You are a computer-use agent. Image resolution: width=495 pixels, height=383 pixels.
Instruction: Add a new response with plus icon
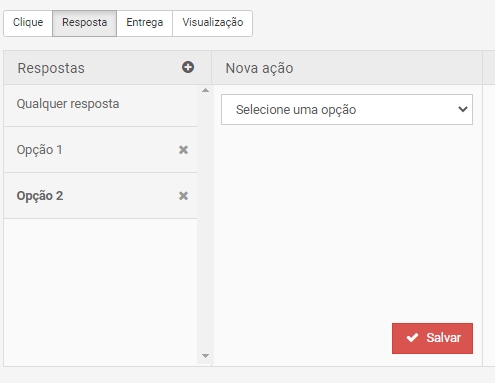pyautogui.click(x=188, y=67)
